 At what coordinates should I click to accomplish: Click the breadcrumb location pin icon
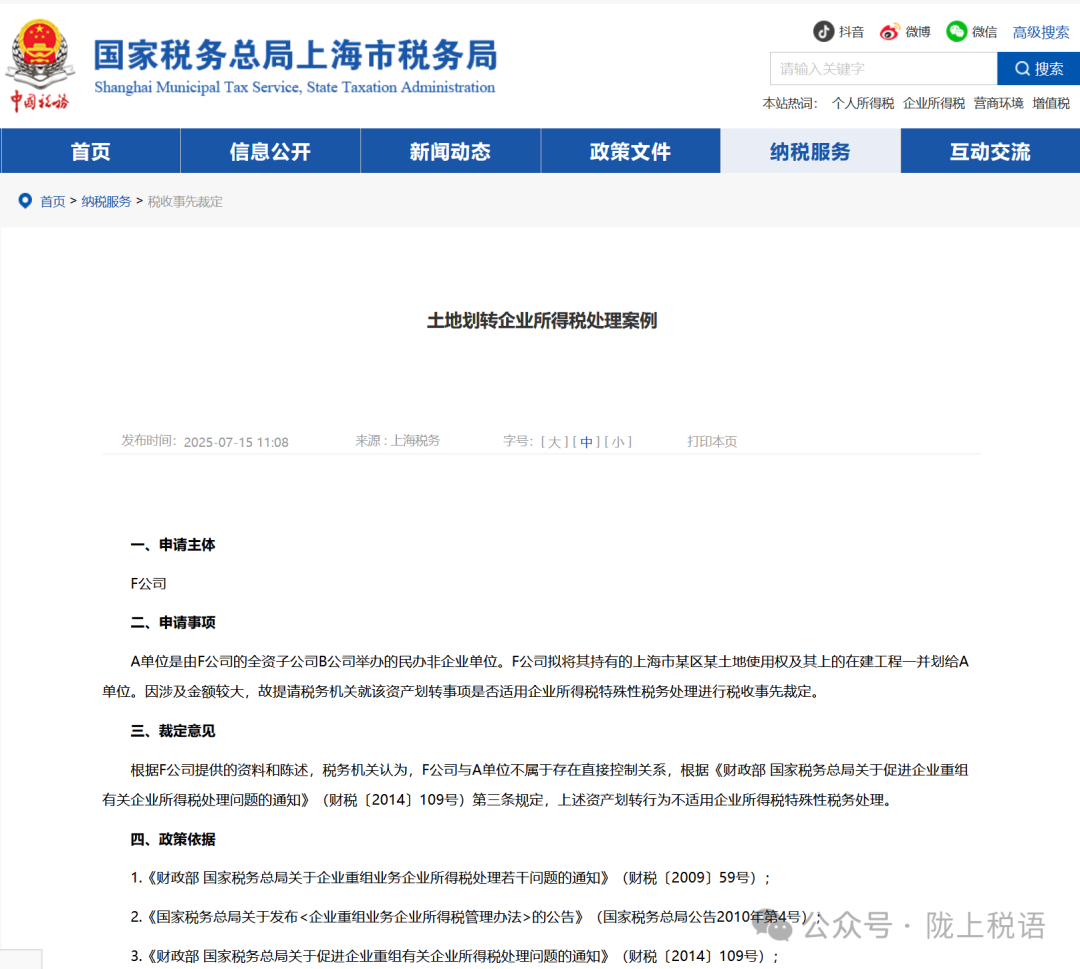[x=25, y=200]
